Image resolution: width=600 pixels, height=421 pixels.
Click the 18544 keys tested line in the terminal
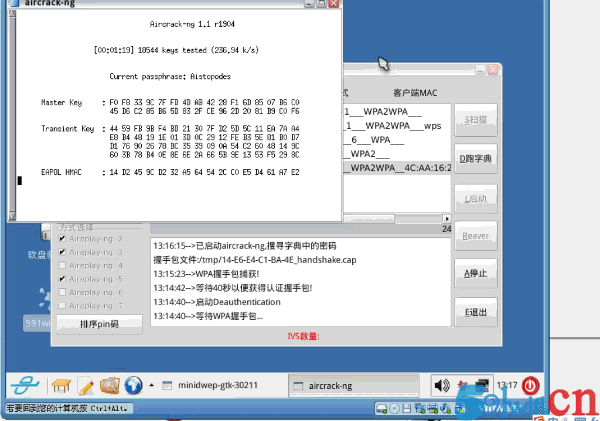pyautogui.click(x=176, y=50)
